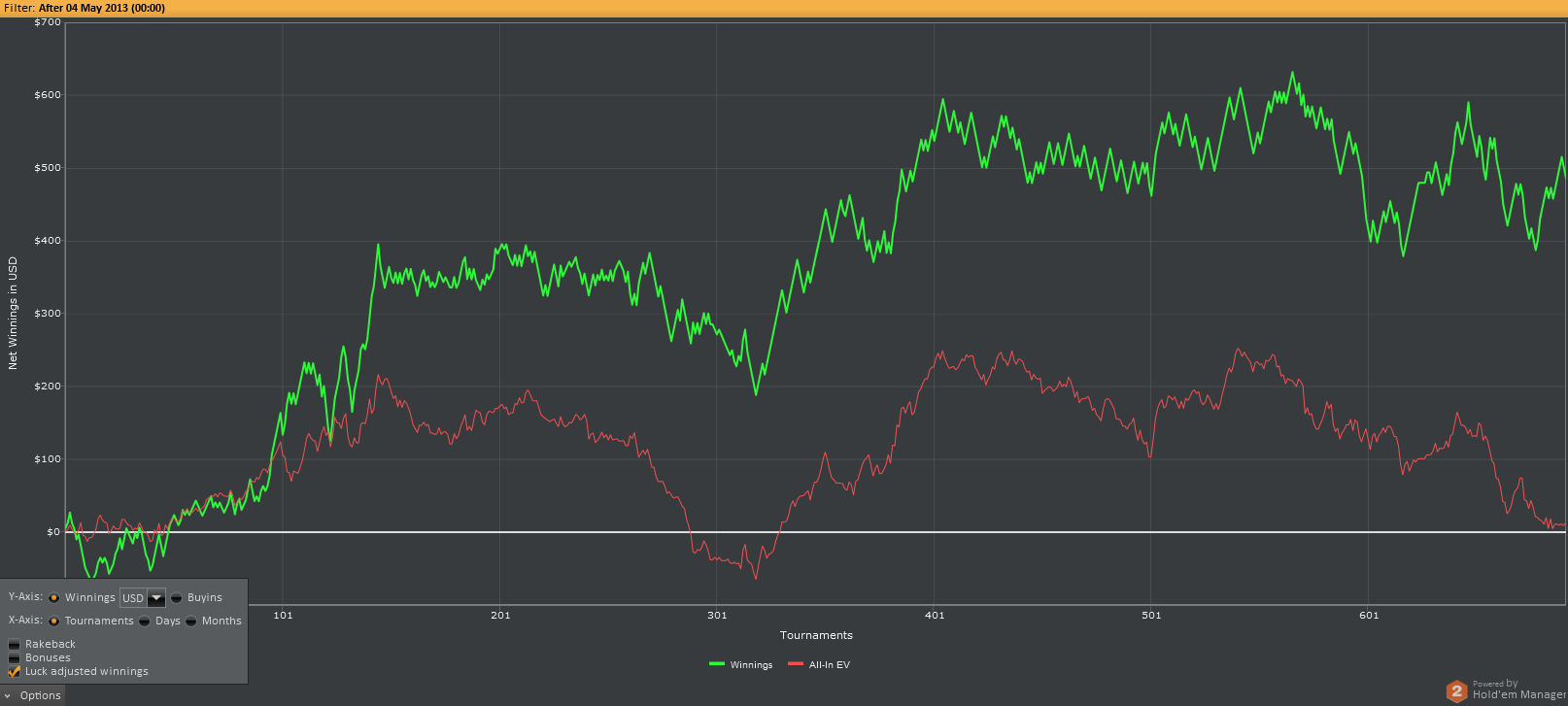Click the Winnings legend label
The width and height of the screenshot is (1568, 706).
click(x=751, y=665)
